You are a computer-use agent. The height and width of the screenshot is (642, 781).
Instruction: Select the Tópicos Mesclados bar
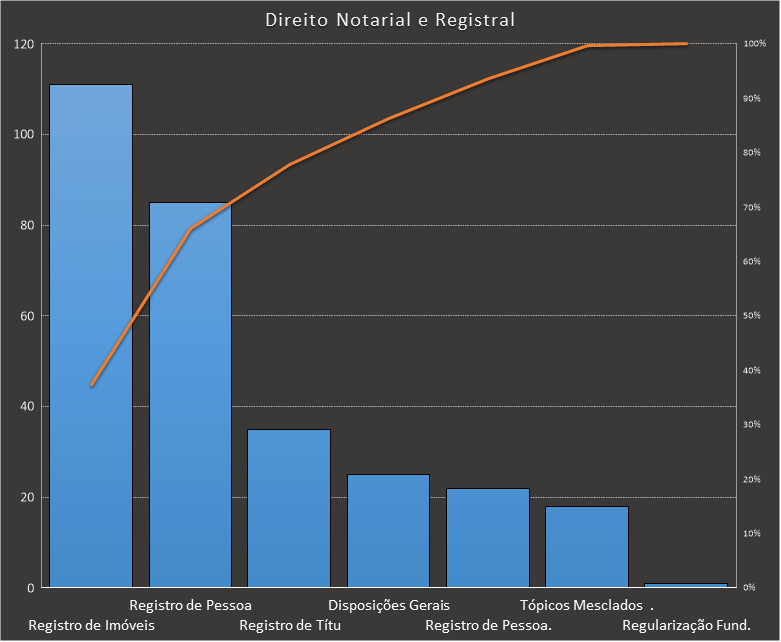pyautogui.click(x=587, y=547)
